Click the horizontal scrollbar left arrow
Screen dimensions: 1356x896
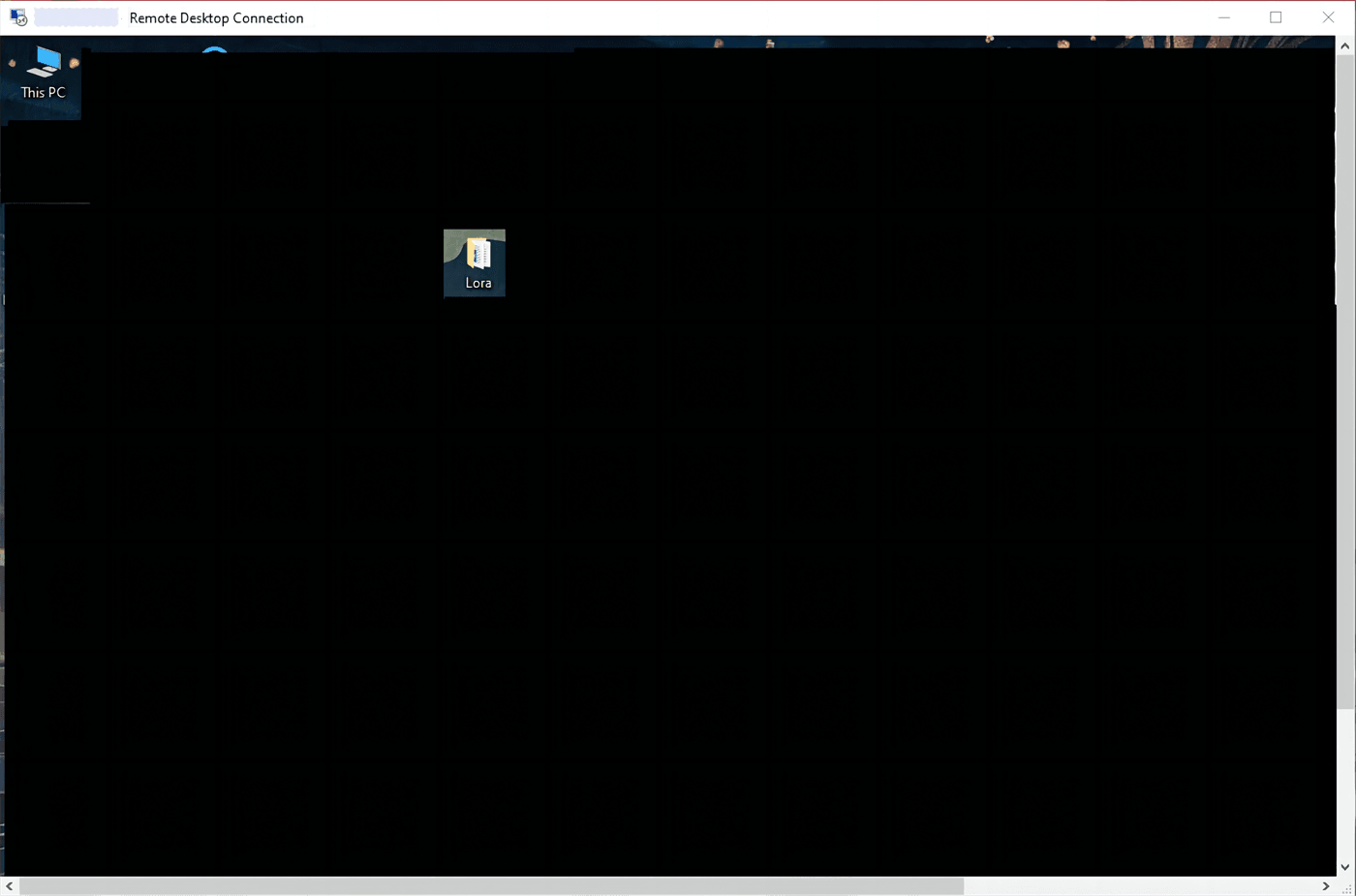[10, 886]
